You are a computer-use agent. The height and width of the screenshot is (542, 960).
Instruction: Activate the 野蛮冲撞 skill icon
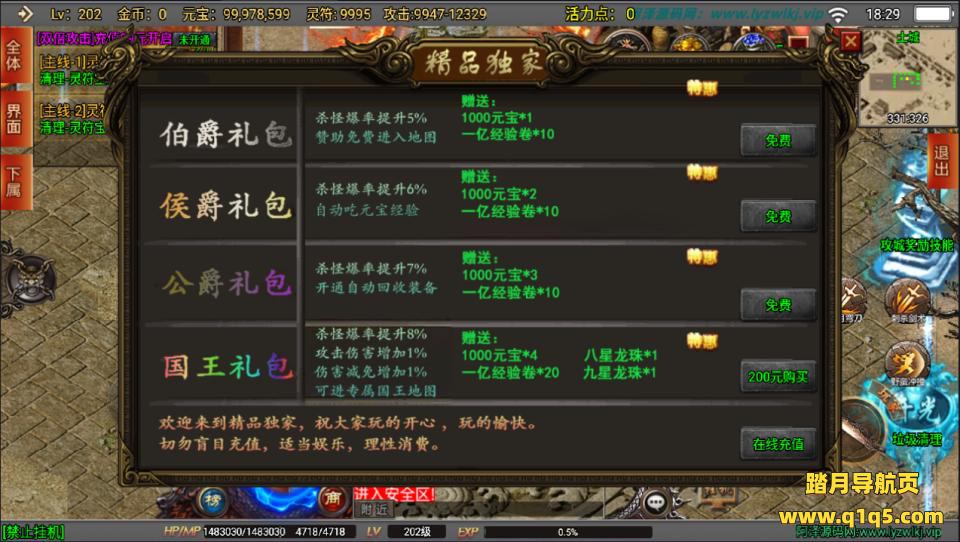click(908, 363)
